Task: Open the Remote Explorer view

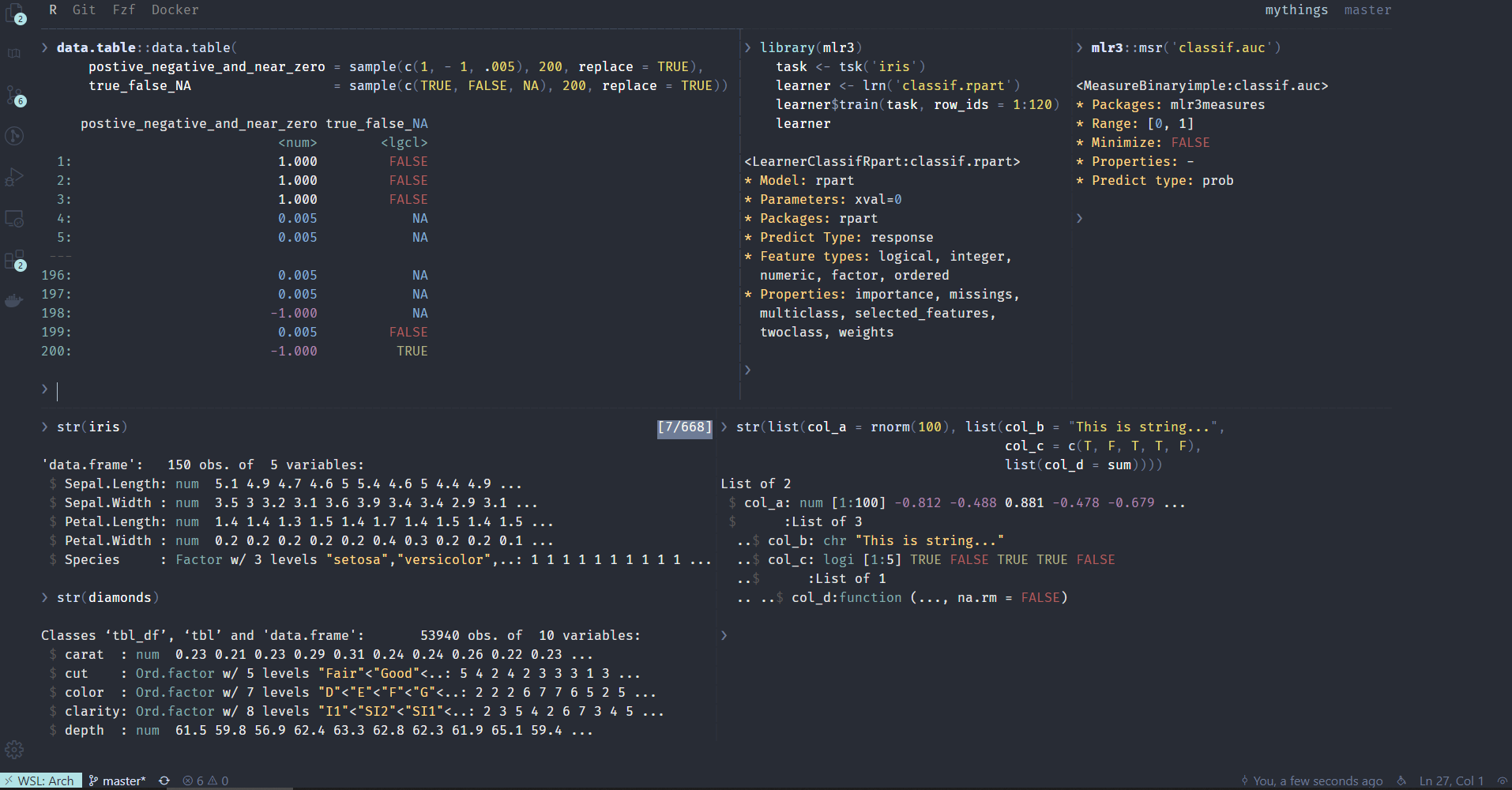Action: click(14, 219)
